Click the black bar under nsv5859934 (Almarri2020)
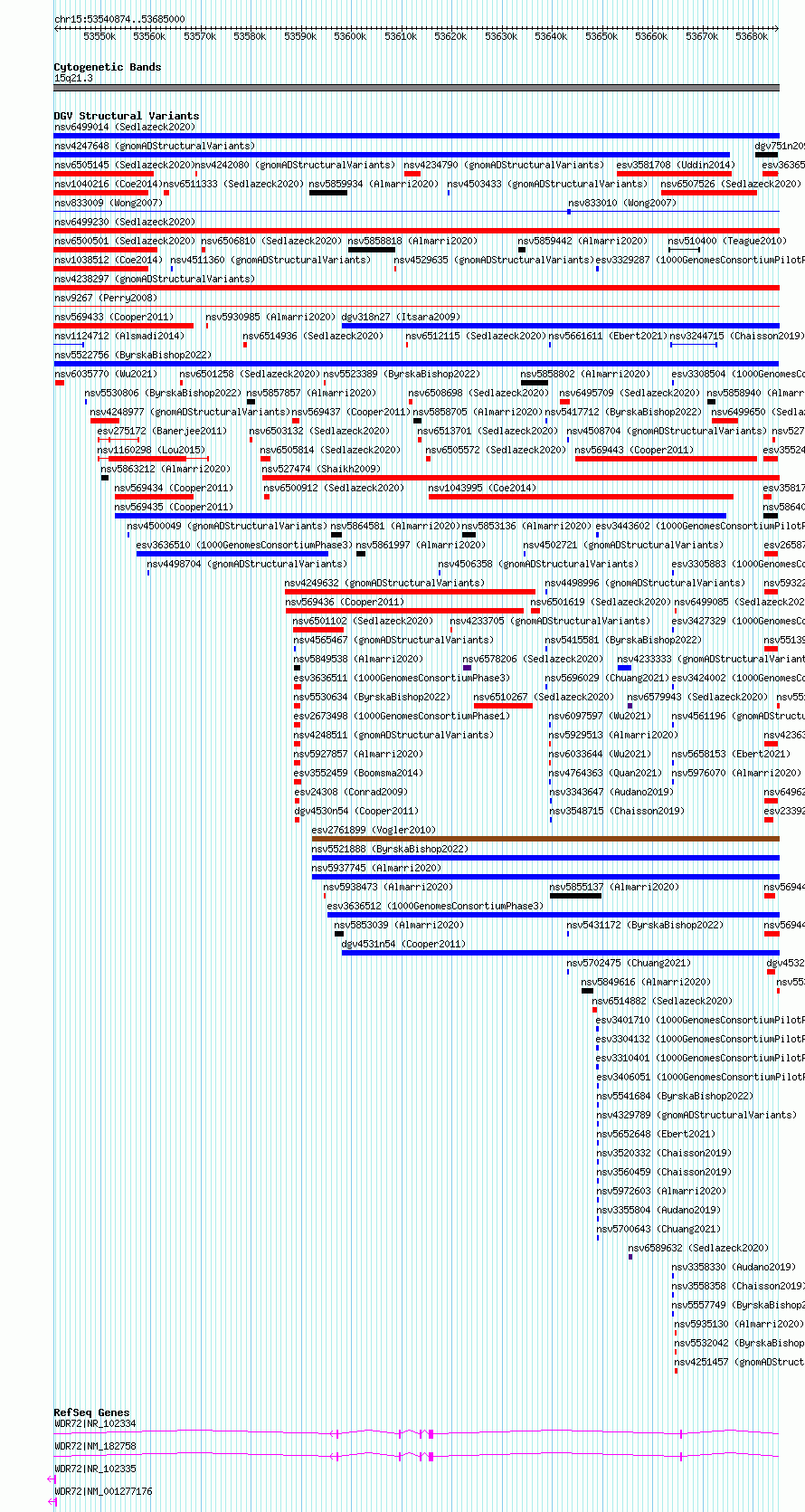 (x=328, y=193)
